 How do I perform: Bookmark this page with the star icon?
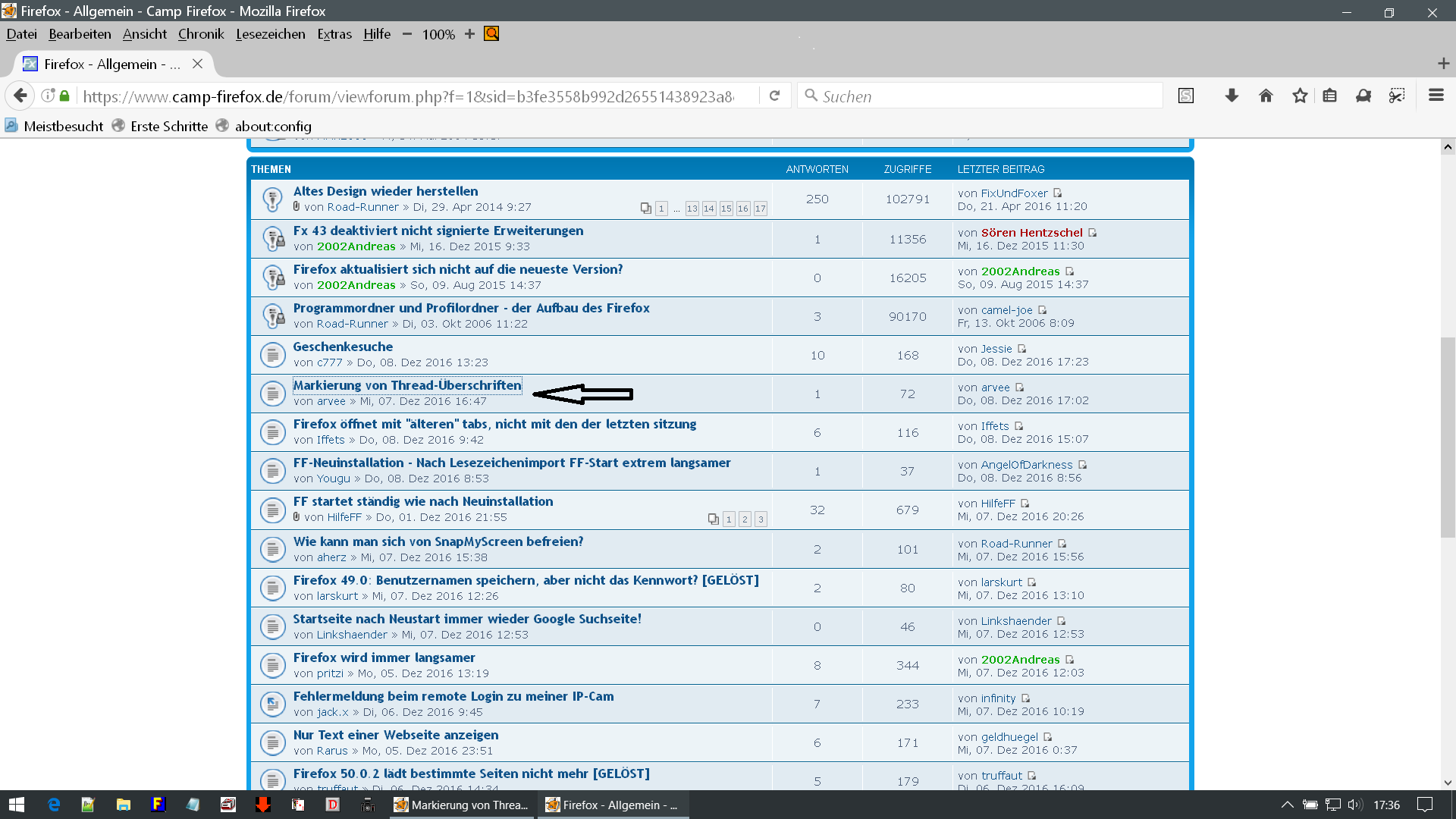click(x=1300, y=96)
